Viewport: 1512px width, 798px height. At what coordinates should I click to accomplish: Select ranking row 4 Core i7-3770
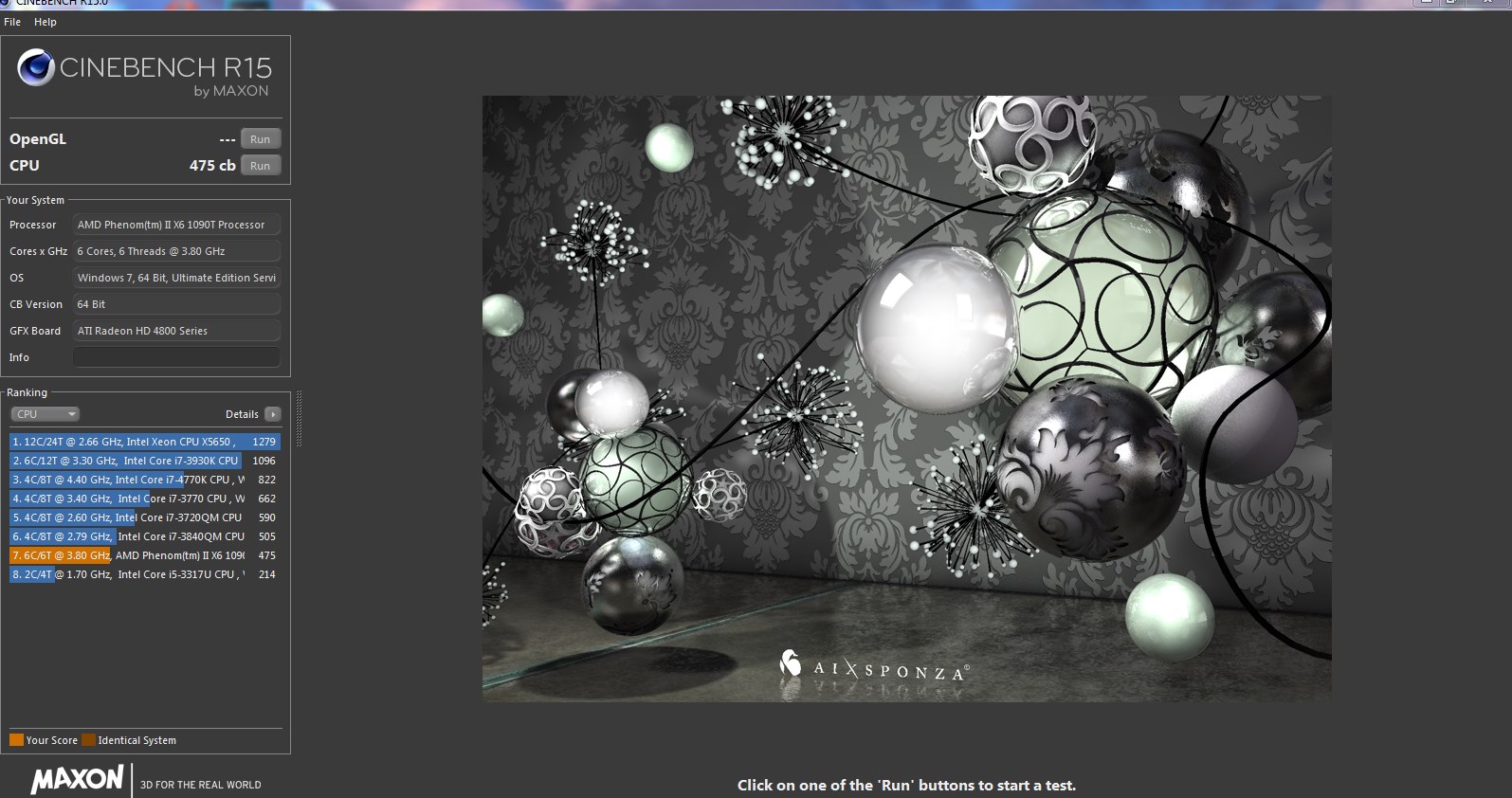point(145,499)
